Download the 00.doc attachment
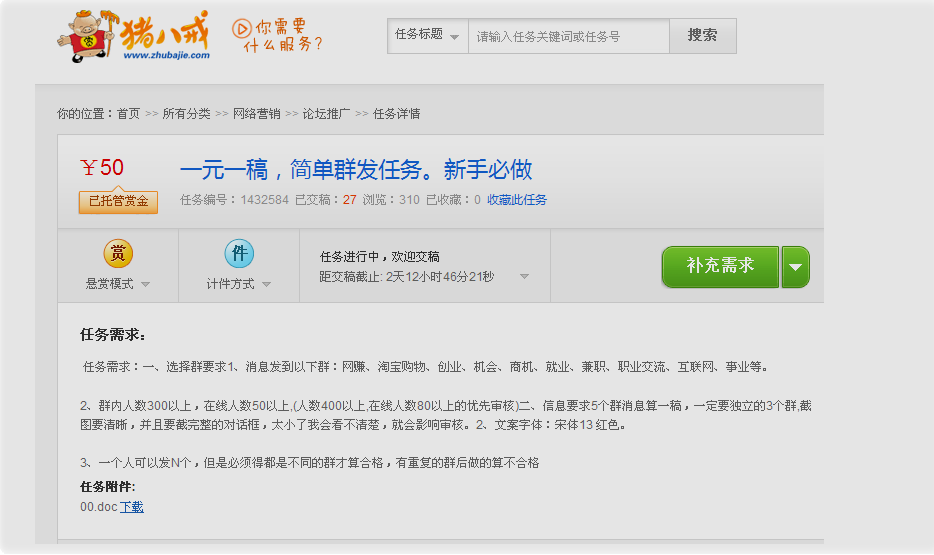This screenshot has height=555, width=934. [x=131, y=507]
